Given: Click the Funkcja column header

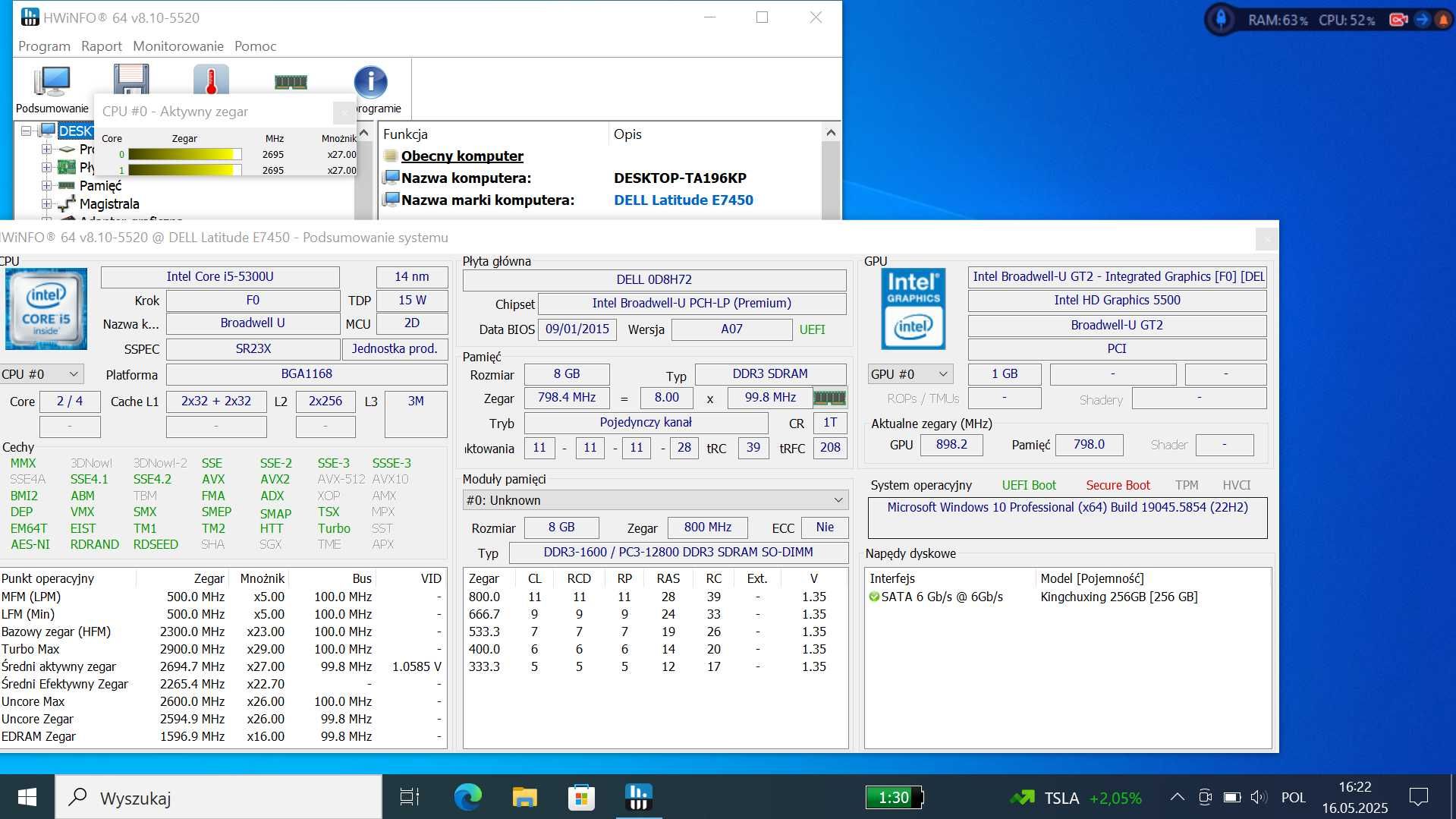Looking at the screenshot, I should (405, 134).
